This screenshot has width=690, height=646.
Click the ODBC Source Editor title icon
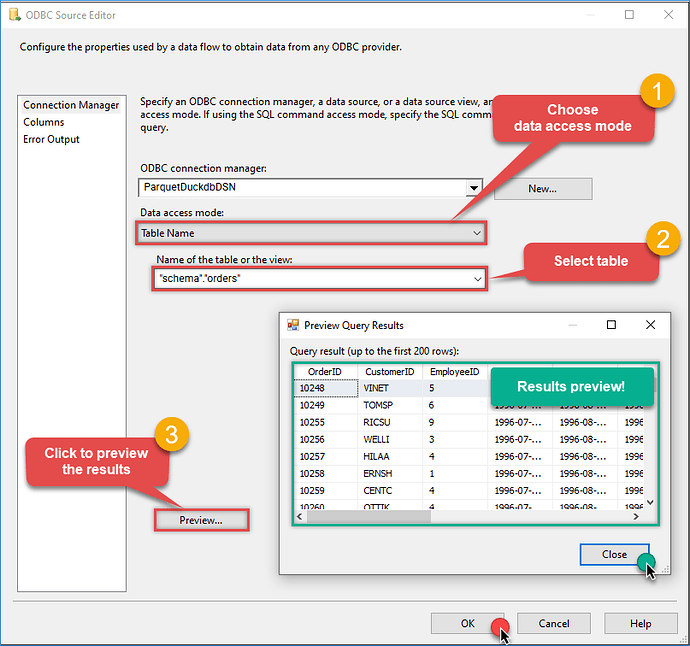pyautogui.click(x=14, y=15)
